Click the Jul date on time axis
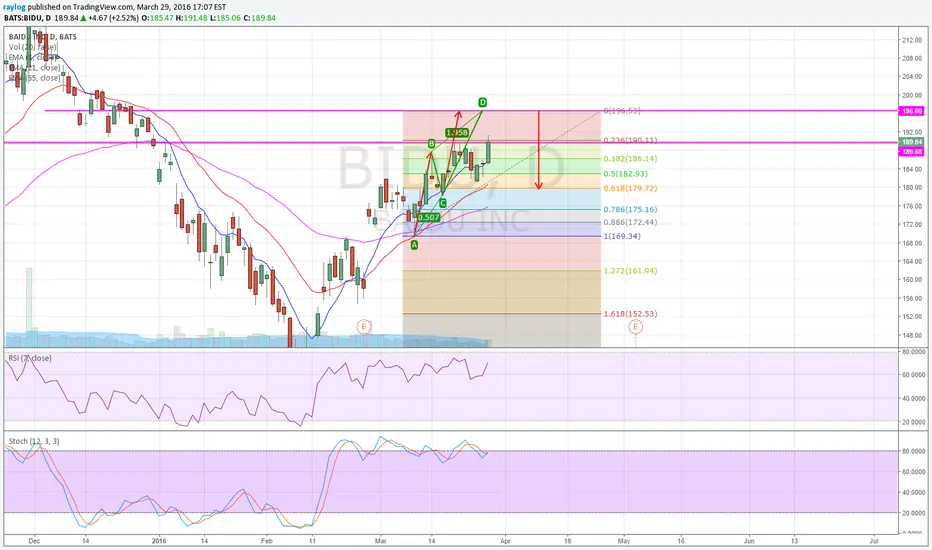Image resolution: width=932 pixels, height=550 pixels. (874, 541)
